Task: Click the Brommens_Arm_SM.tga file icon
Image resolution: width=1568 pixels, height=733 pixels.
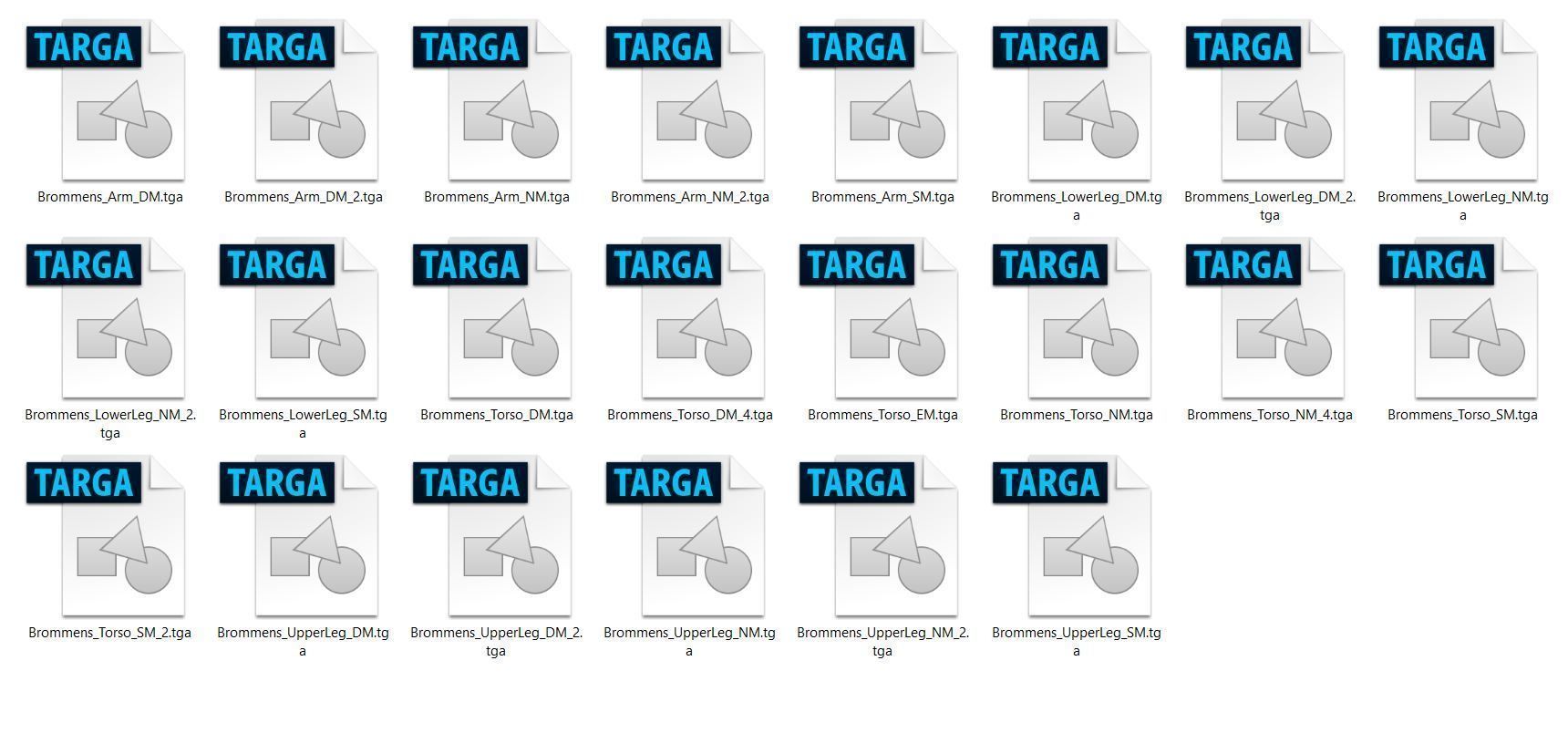Action: (879, 100)
